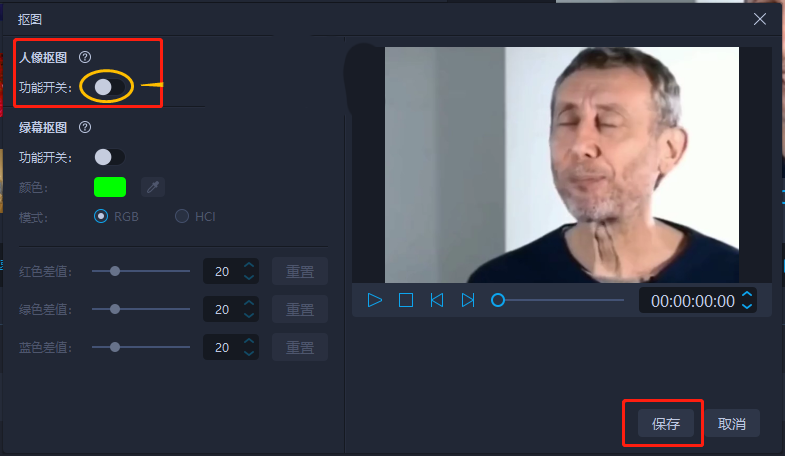The width and height of the screenshot is (785, 456).
Task: Reset the 蓝色差值 value
Action: (x=300, y=347)
